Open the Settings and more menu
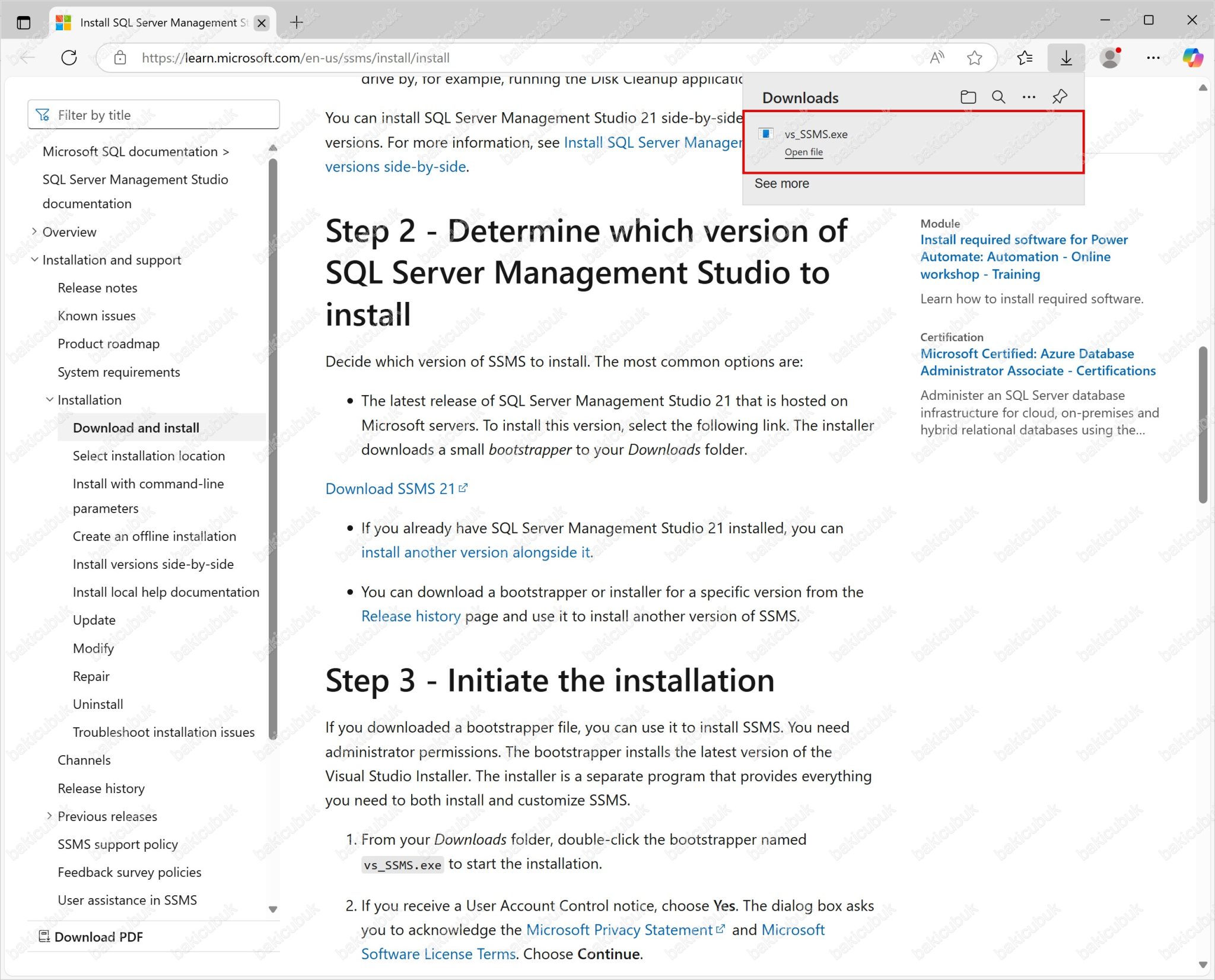 pos(1153,58)
